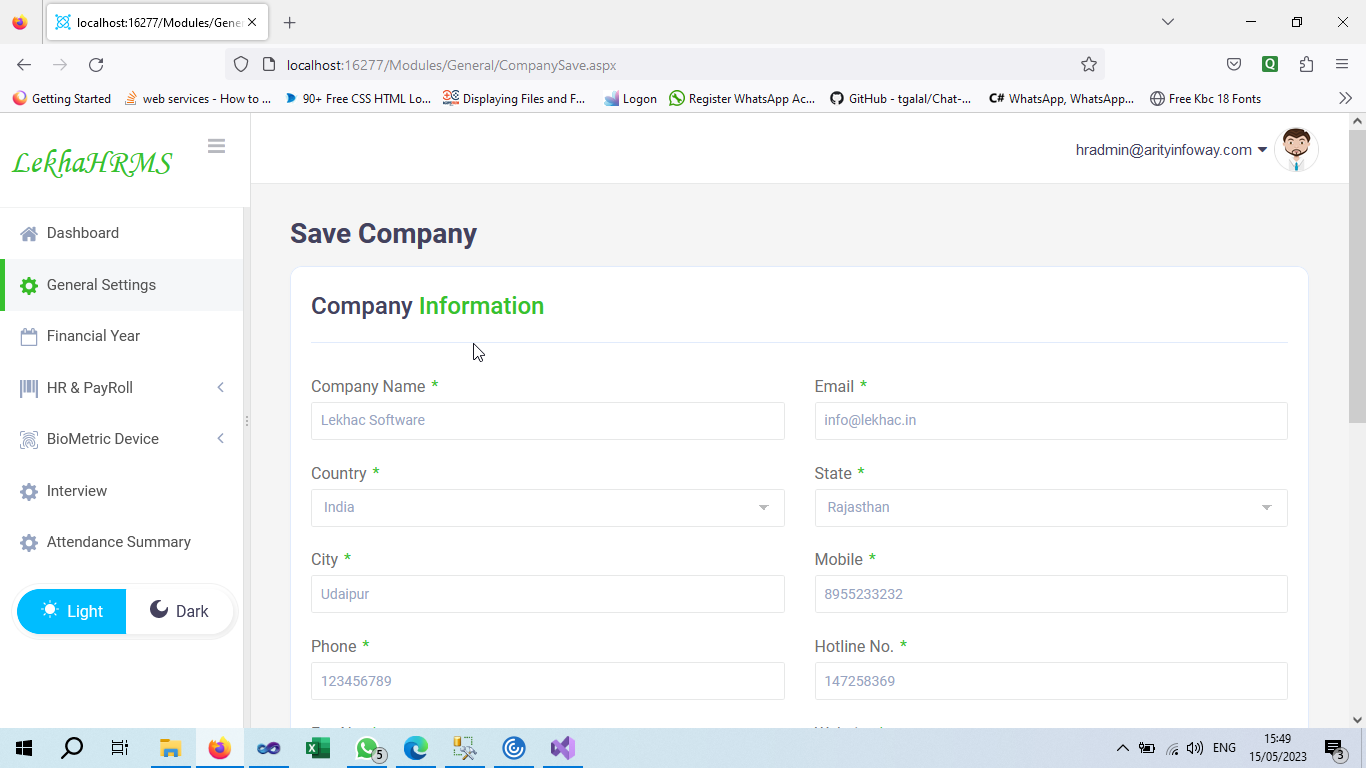Reload the page in Firefox
Viewport: 1366px width, 768px height.
96,65
